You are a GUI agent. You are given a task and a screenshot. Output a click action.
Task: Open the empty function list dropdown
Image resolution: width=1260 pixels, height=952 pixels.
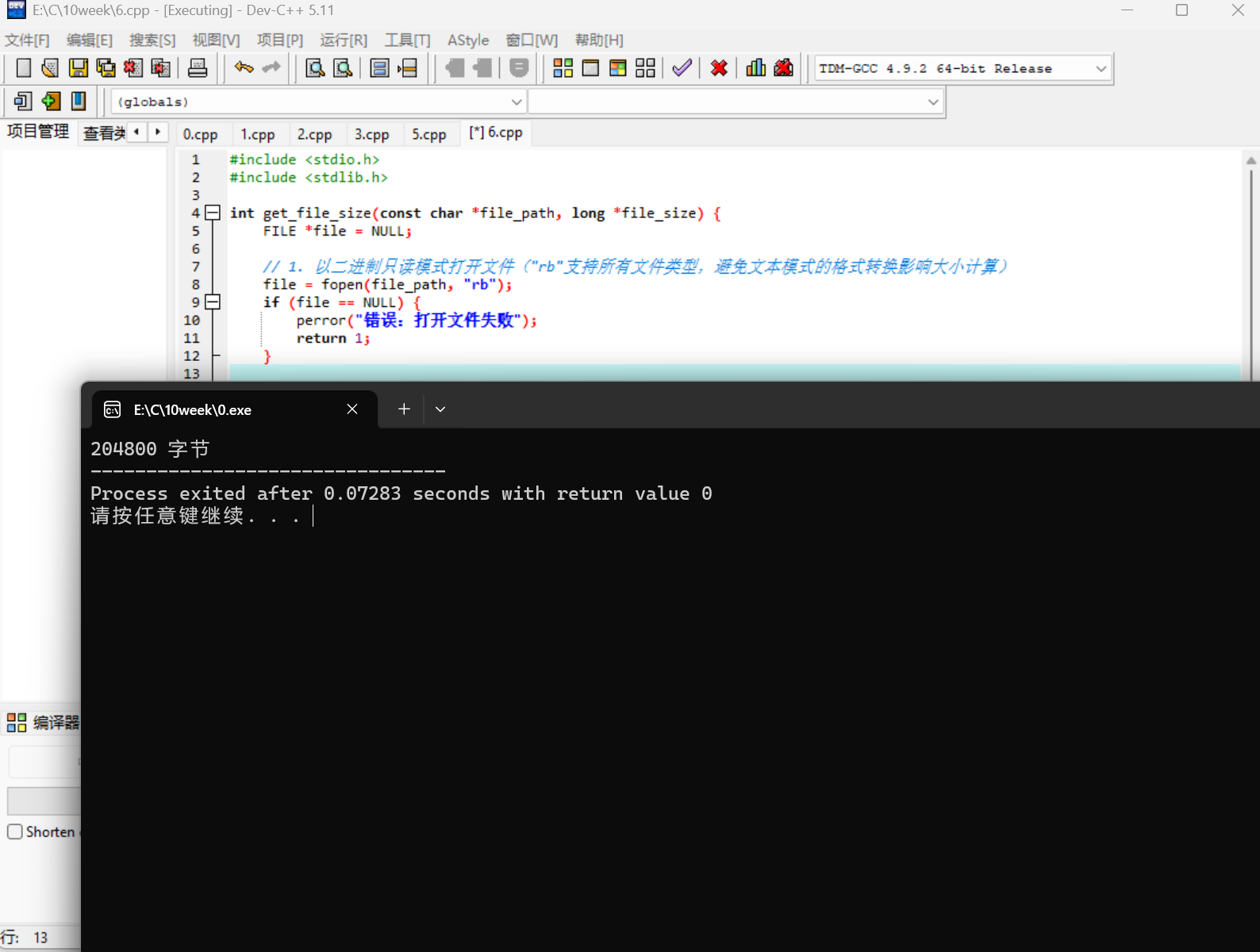933,102
